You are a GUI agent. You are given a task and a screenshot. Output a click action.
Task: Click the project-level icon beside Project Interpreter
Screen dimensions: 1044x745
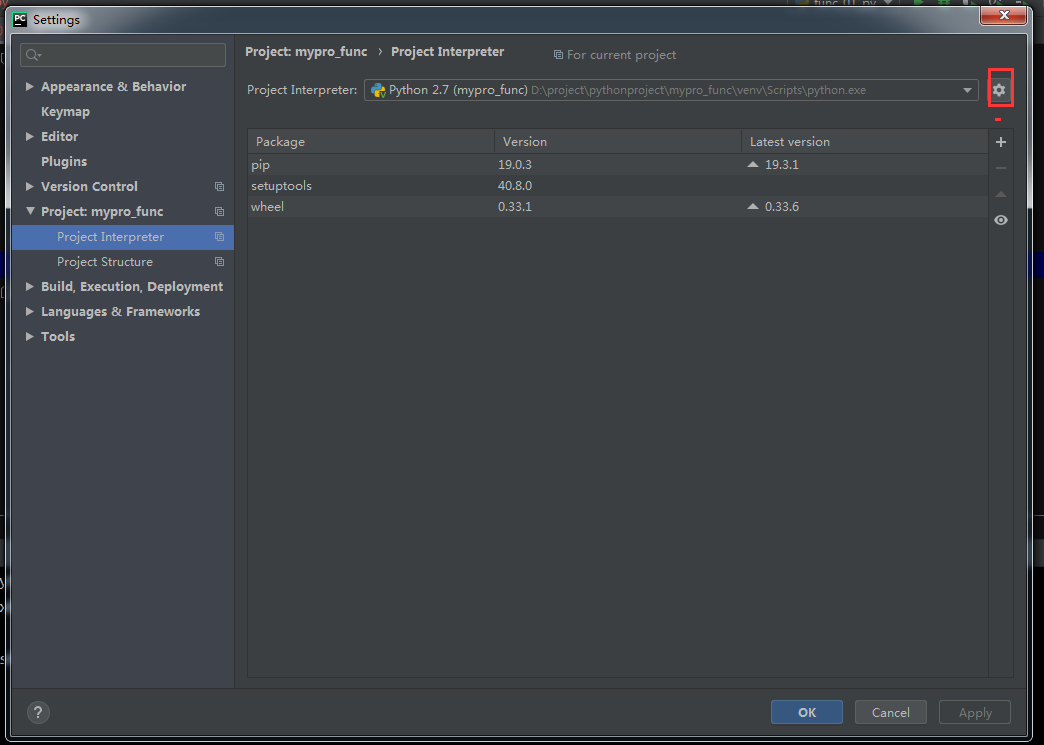point(219,237)
